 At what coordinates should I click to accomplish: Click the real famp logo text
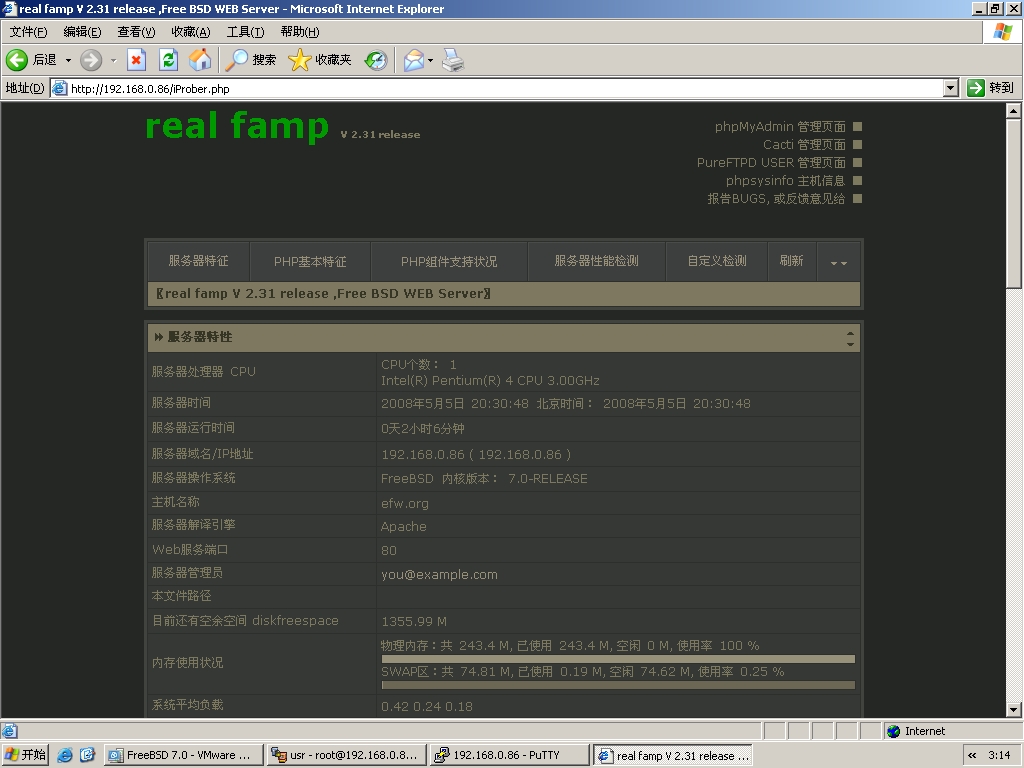[x=236, y=126]
